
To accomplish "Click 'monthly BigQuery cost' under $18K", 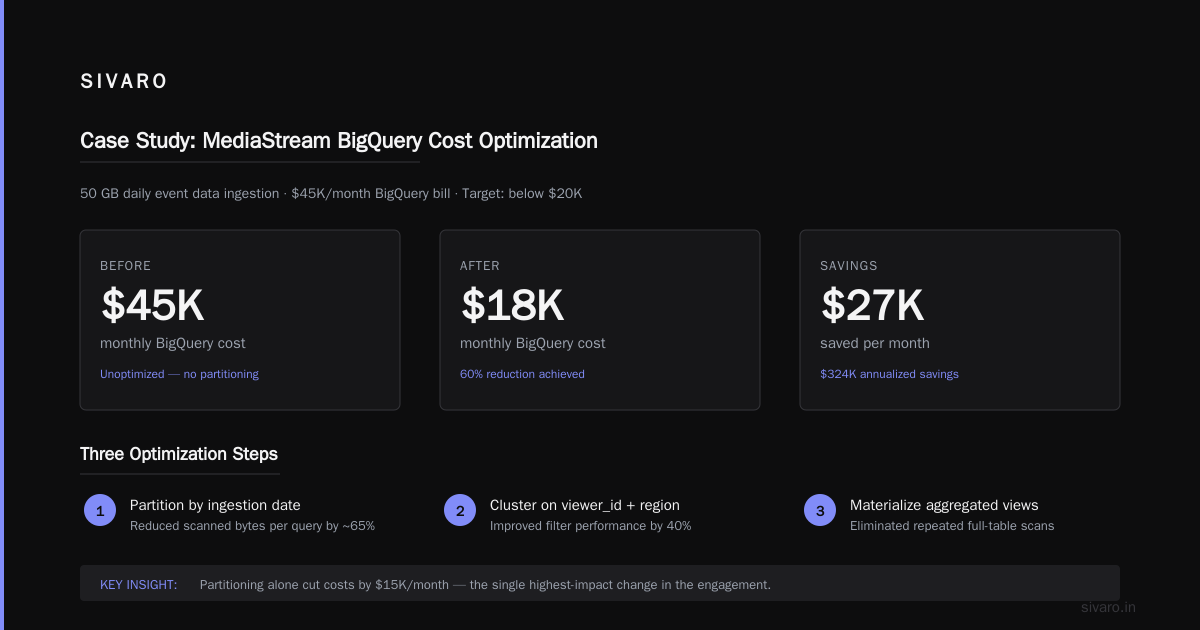I will tap(532, 343).
